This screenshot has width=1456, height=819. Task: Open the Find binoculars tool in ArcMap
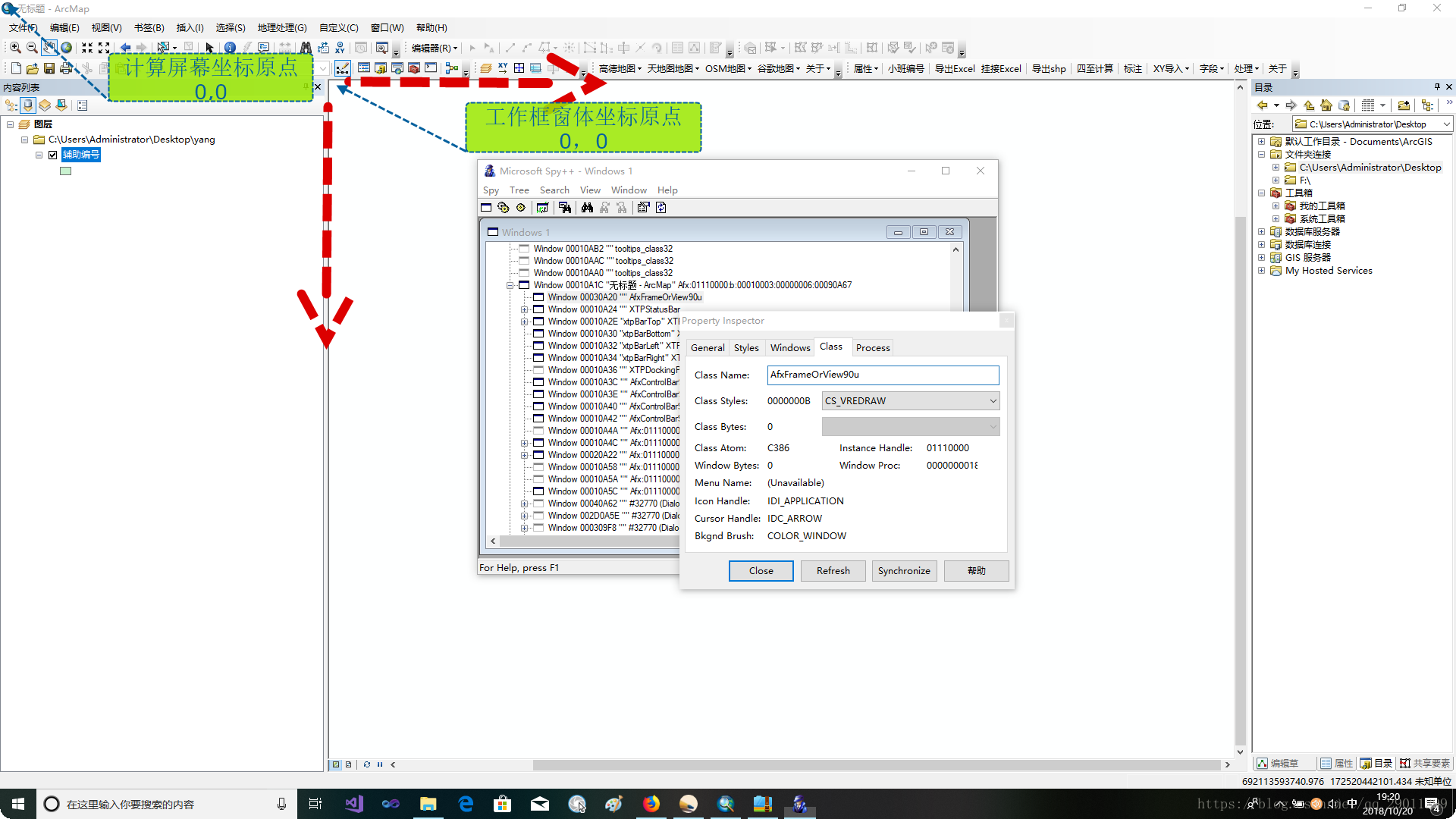306,48
